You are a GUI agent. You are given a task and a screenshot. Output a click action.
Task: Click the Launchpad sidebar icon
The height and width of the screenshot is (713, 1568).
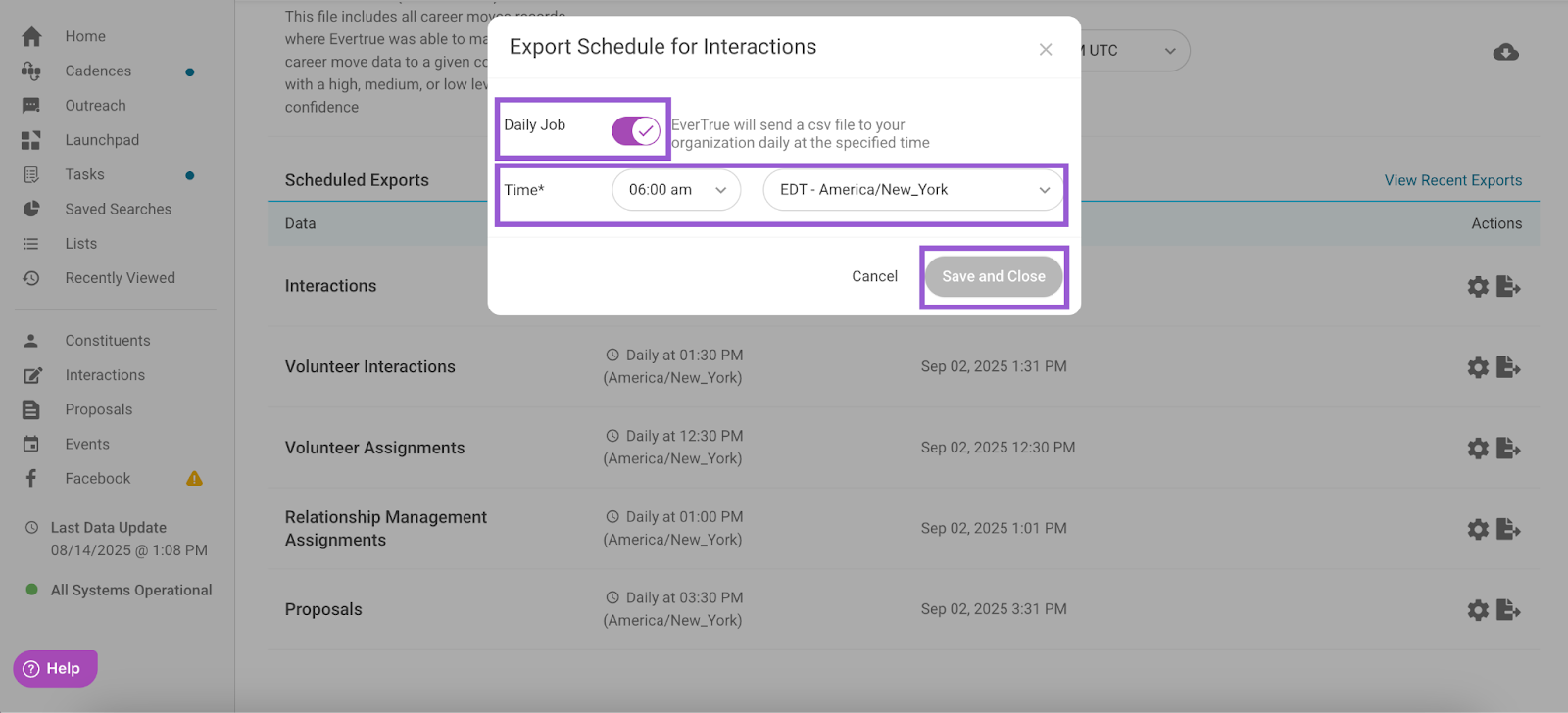coord(31,141)
